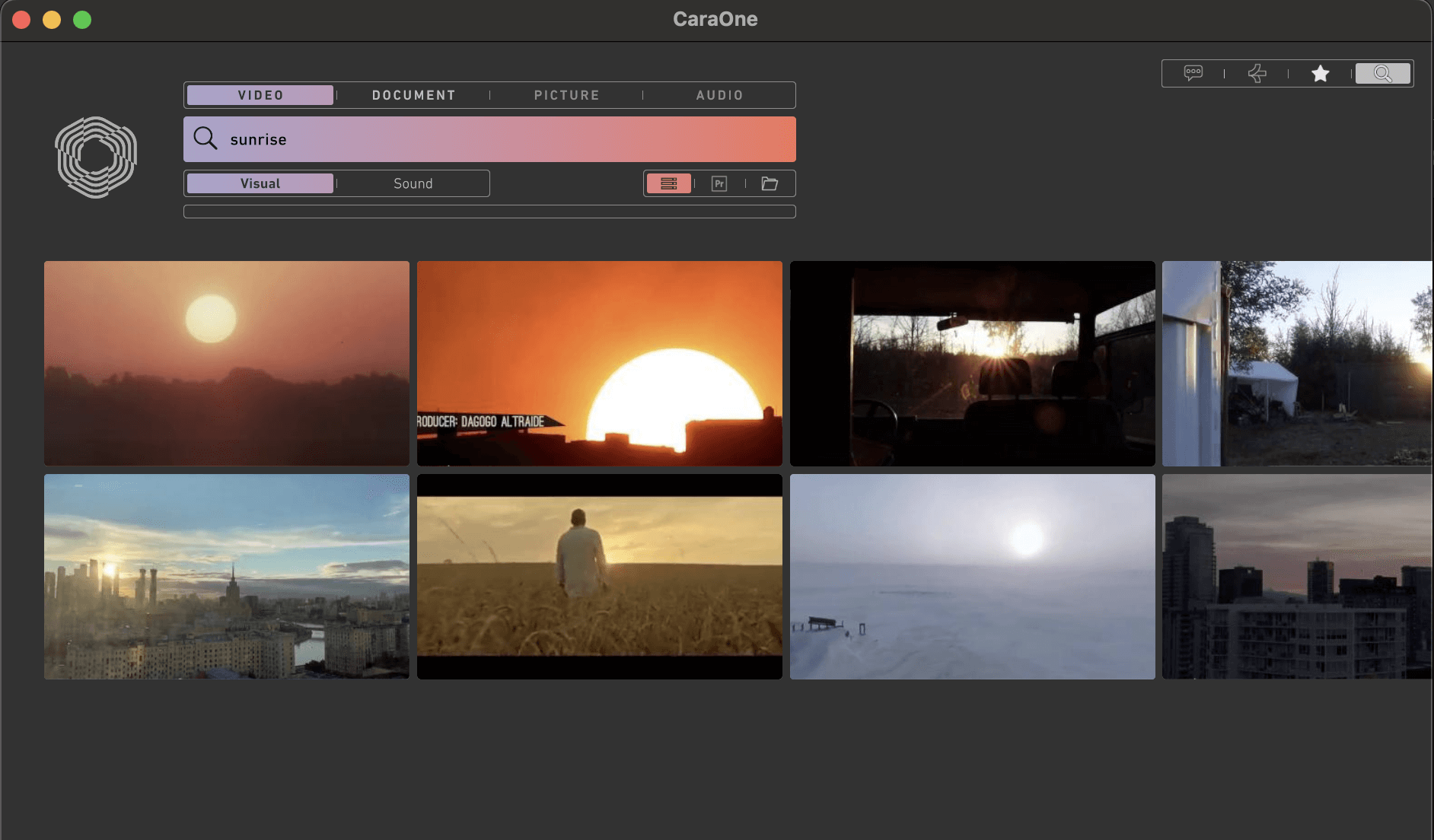
Task: Toggle the Sound search mode
Action: tap(413, 183)
